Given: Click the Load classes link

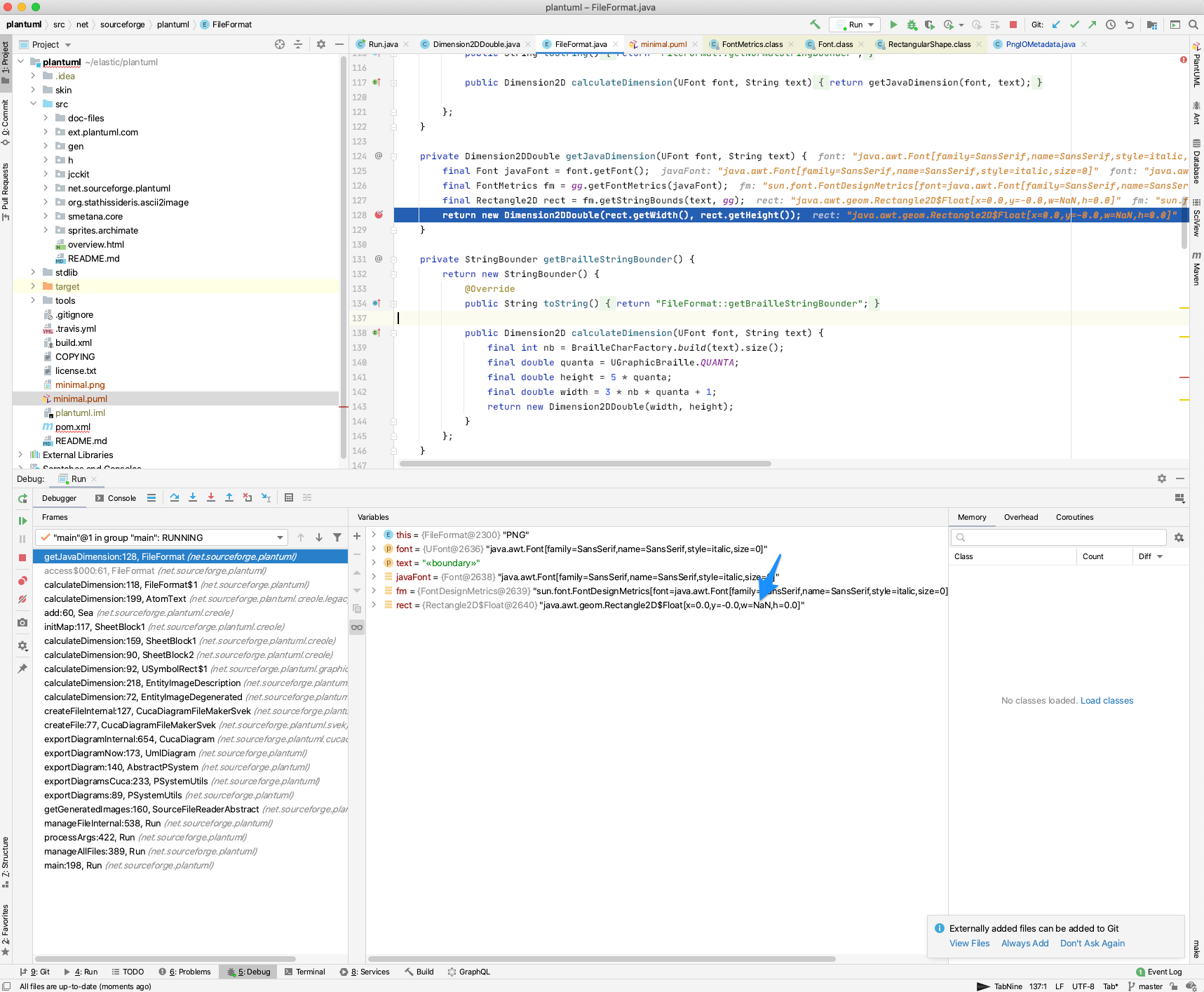Looking at the screenshot, I should pos(1106,700).
